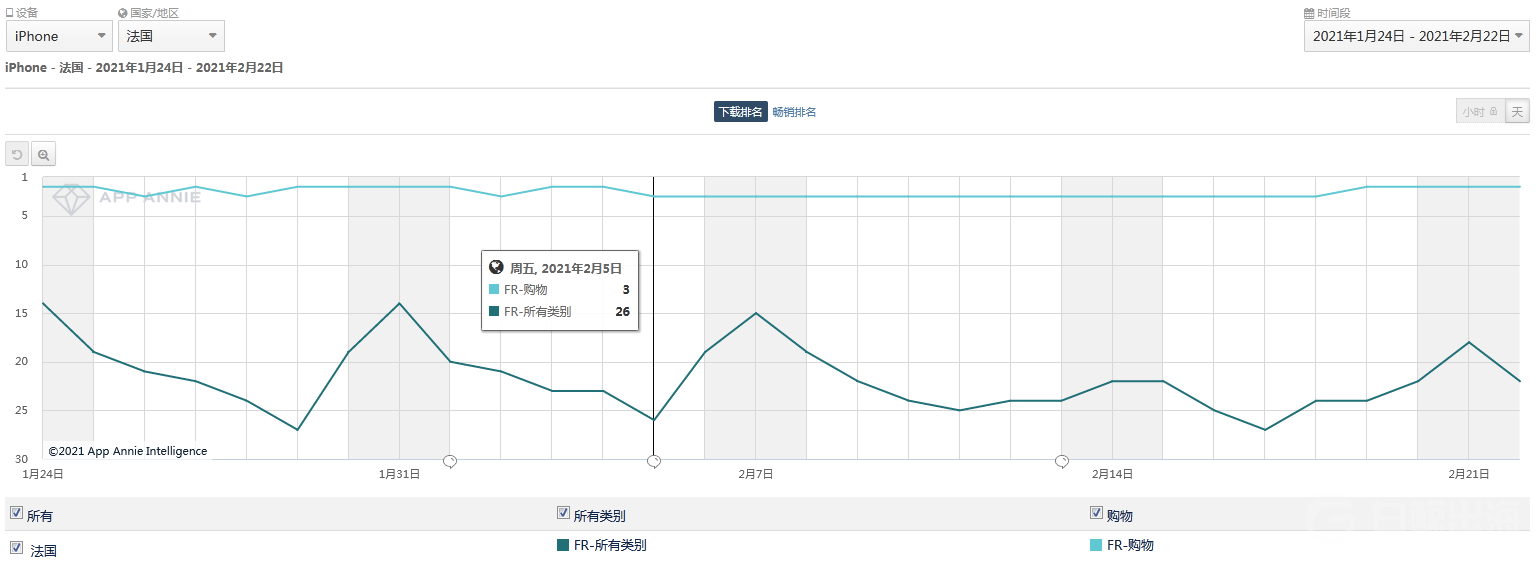Click the event bubble marker under 2月5日 line
The width and height of the screenshot is (1536, 567).
tap(654, 461)
